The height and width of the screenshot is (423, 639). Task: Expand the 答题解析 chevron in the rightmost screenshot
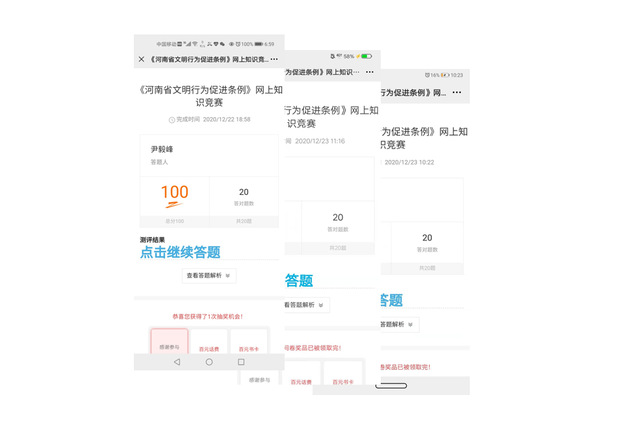412,324
